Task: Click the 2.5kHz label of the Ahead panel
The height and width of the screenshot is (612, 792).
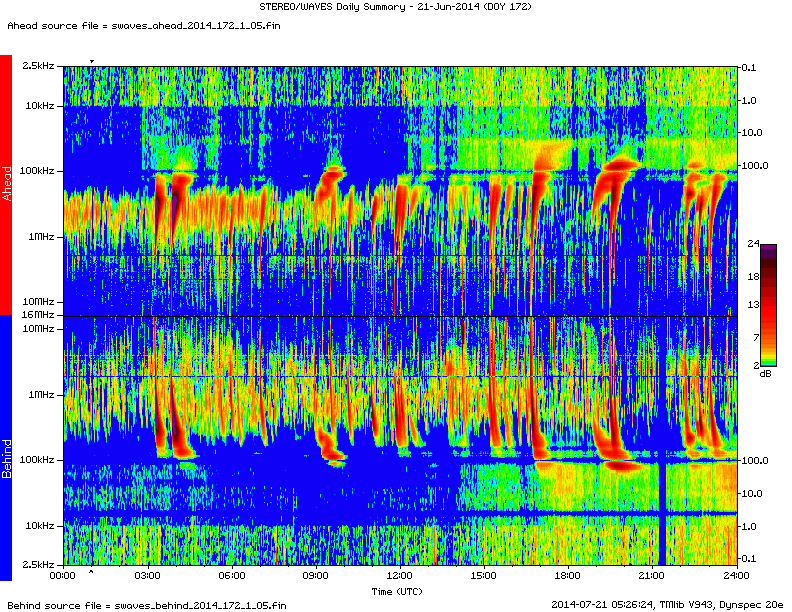Action: [x=38, y=66]
